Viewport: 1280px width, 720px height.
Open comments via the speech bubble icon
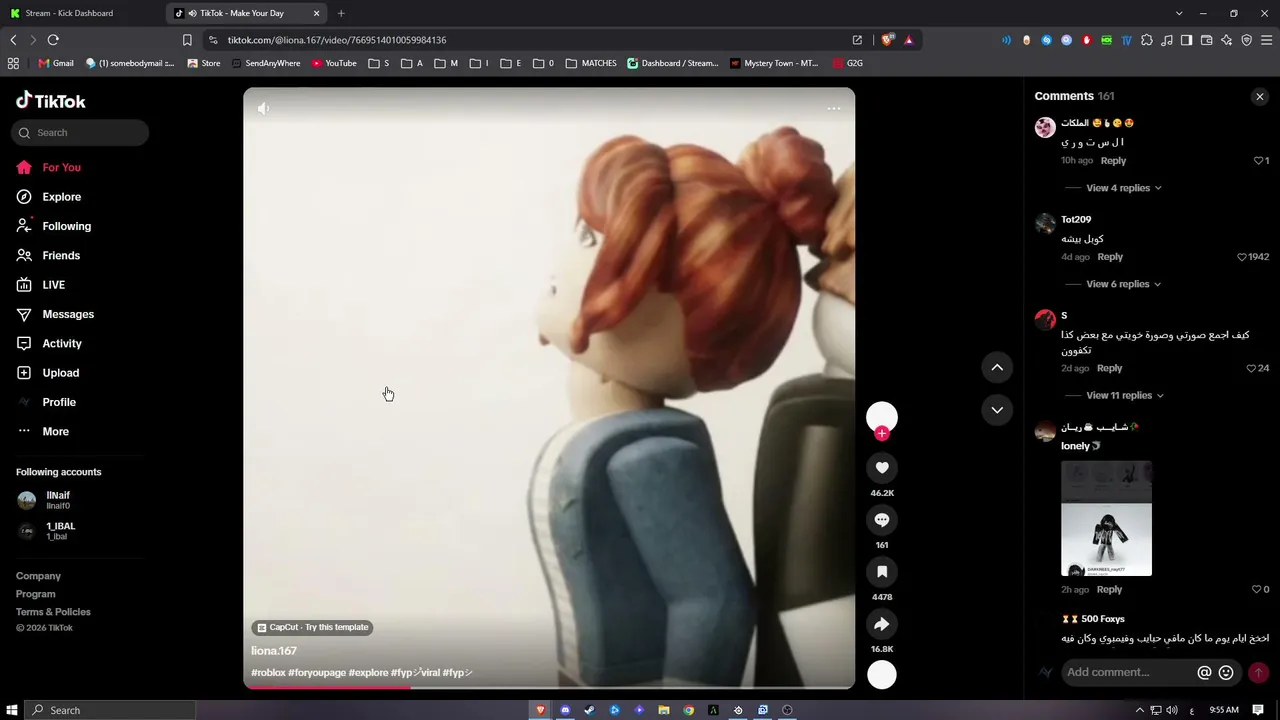click(882, 520)
